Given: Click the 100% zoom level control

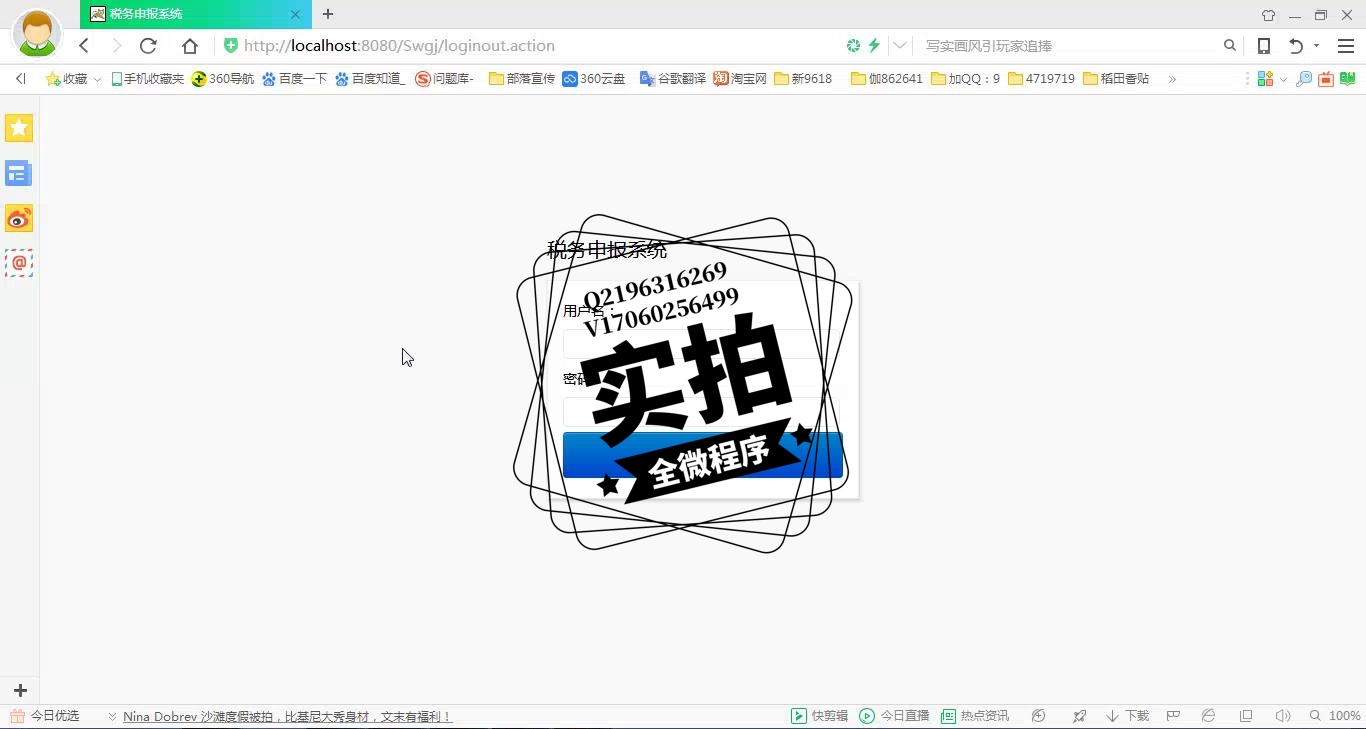Looking at the screenshot, I should (1336, 716).
